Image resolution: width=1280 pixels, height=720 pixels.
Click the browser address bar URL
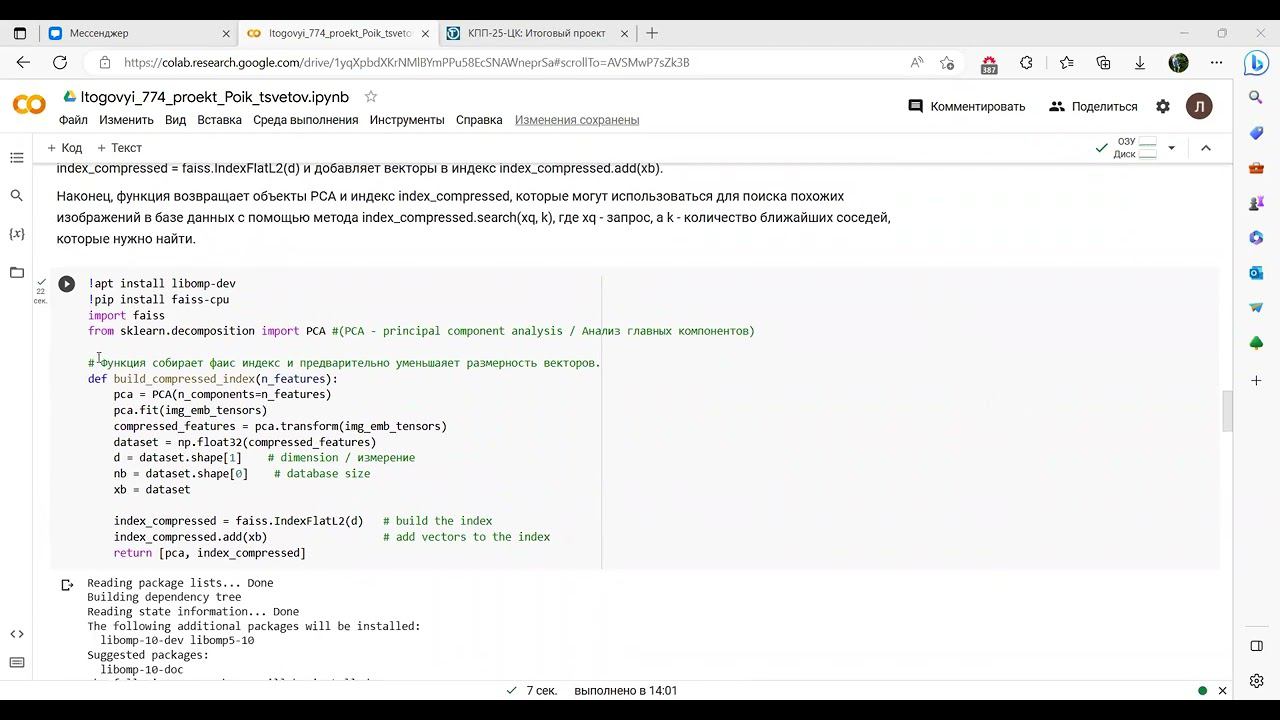click(406, 62)
